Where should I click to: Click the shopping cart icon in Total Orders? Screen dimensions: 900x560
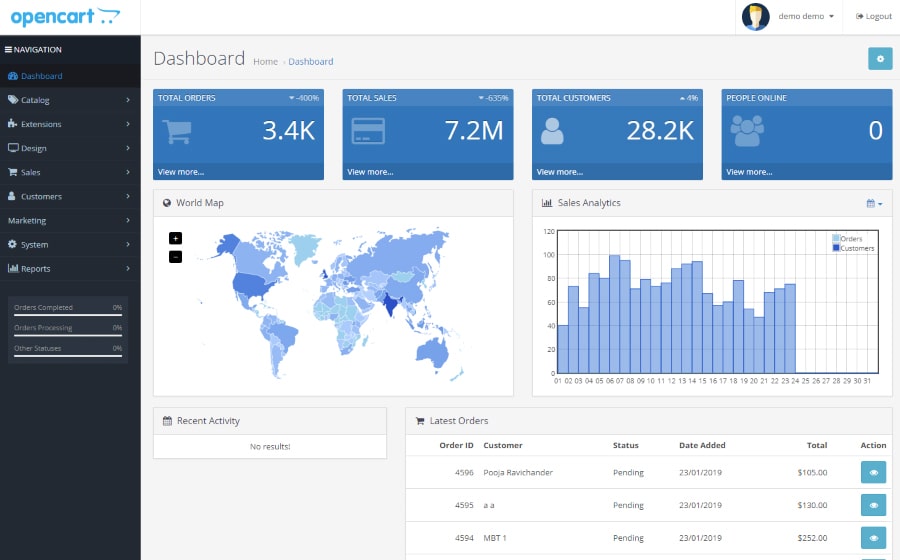(x=177, y=131)
